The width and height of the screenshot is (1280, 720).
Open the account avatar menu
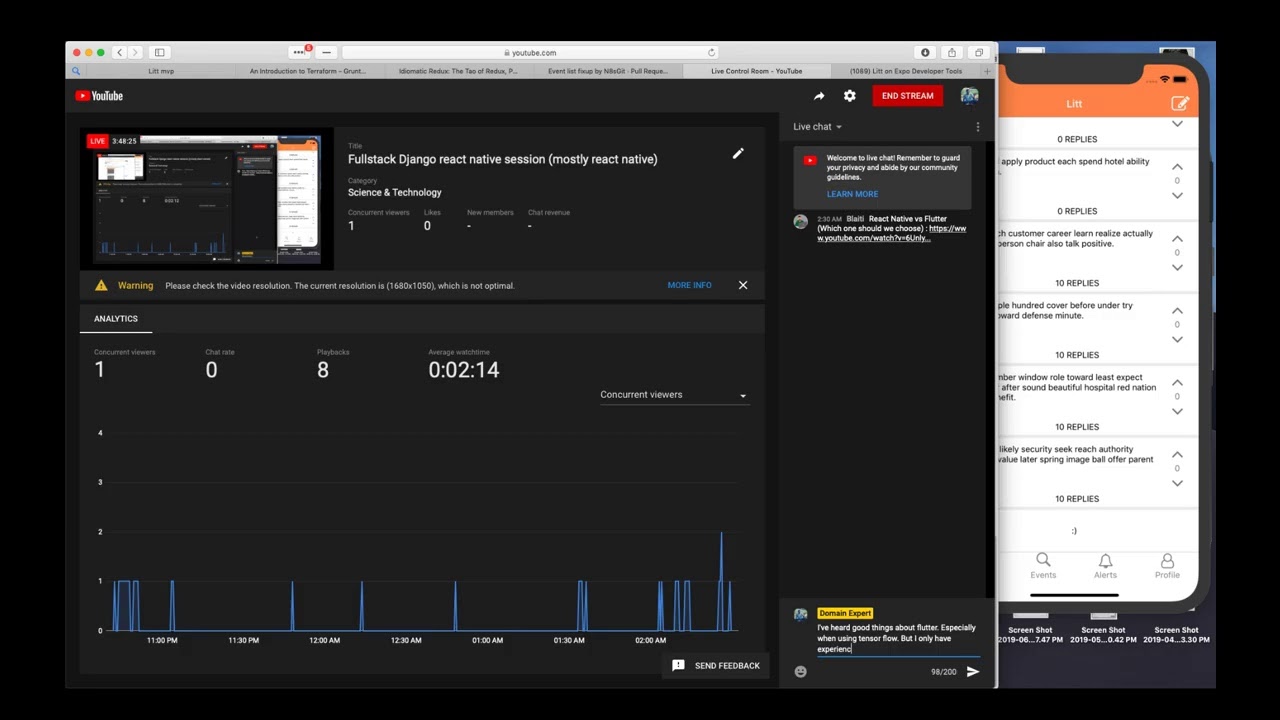click(969, 96)
